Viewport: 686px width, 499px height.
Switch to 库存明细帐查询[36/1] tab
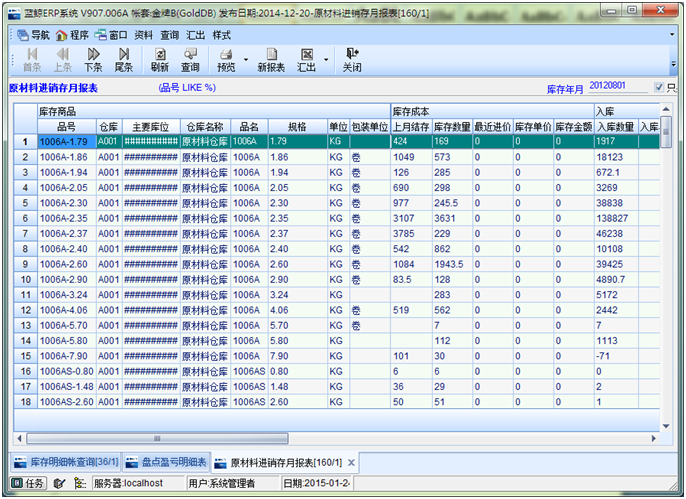(x=66, y=462)
